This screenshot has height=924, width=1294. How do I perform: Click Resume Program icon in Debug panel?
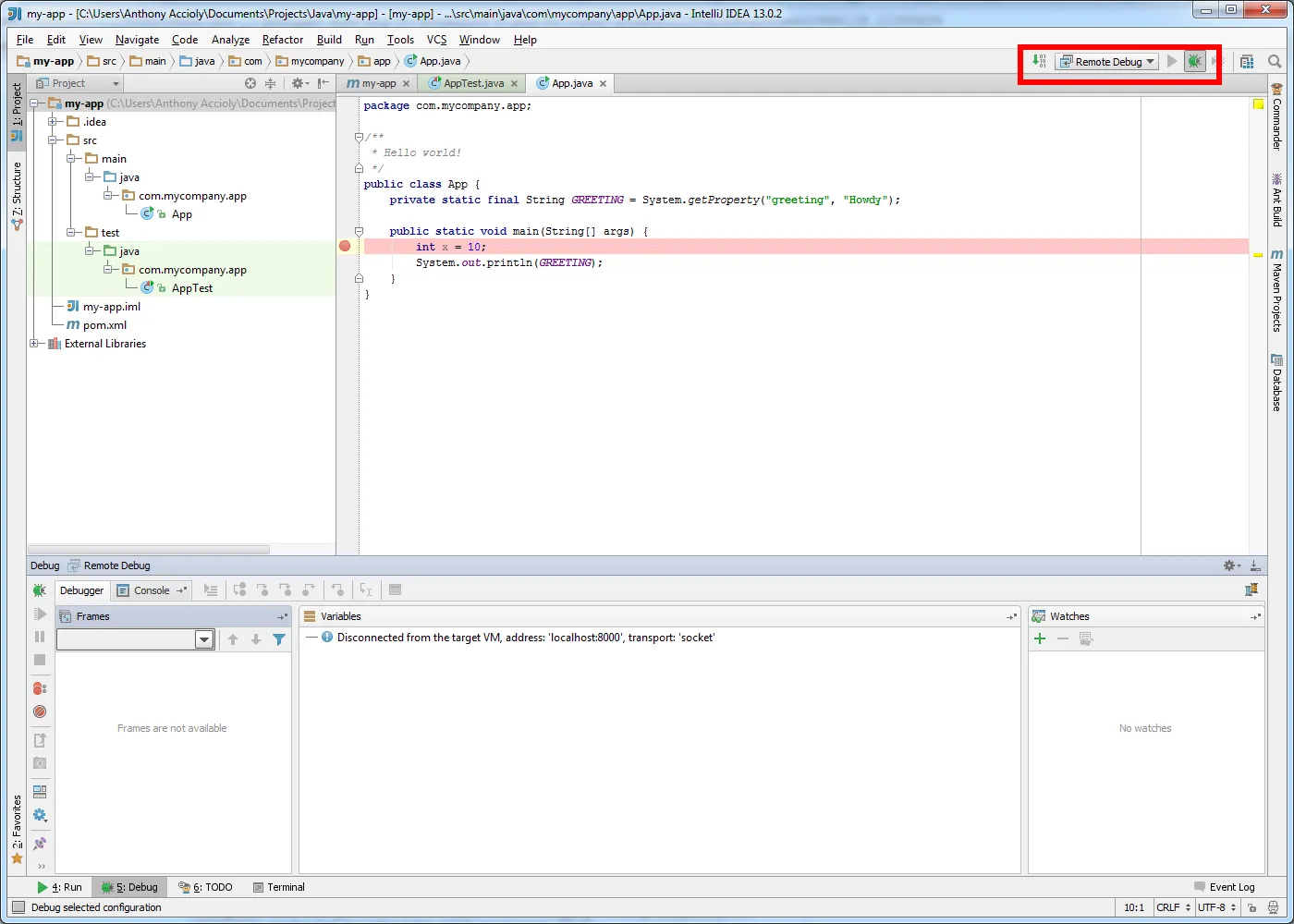click(40, 614)
